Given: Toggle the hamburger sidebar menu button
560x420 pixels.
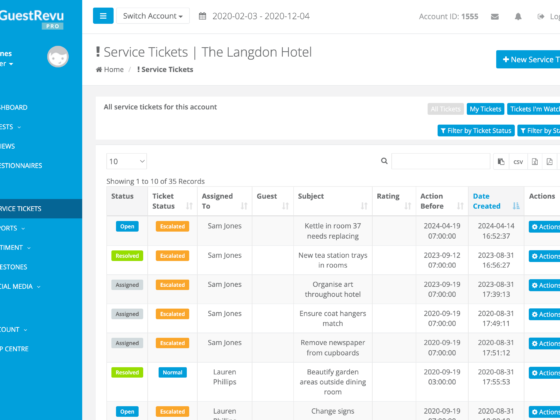Looking at the screenshot, I should tap(103, 16).
